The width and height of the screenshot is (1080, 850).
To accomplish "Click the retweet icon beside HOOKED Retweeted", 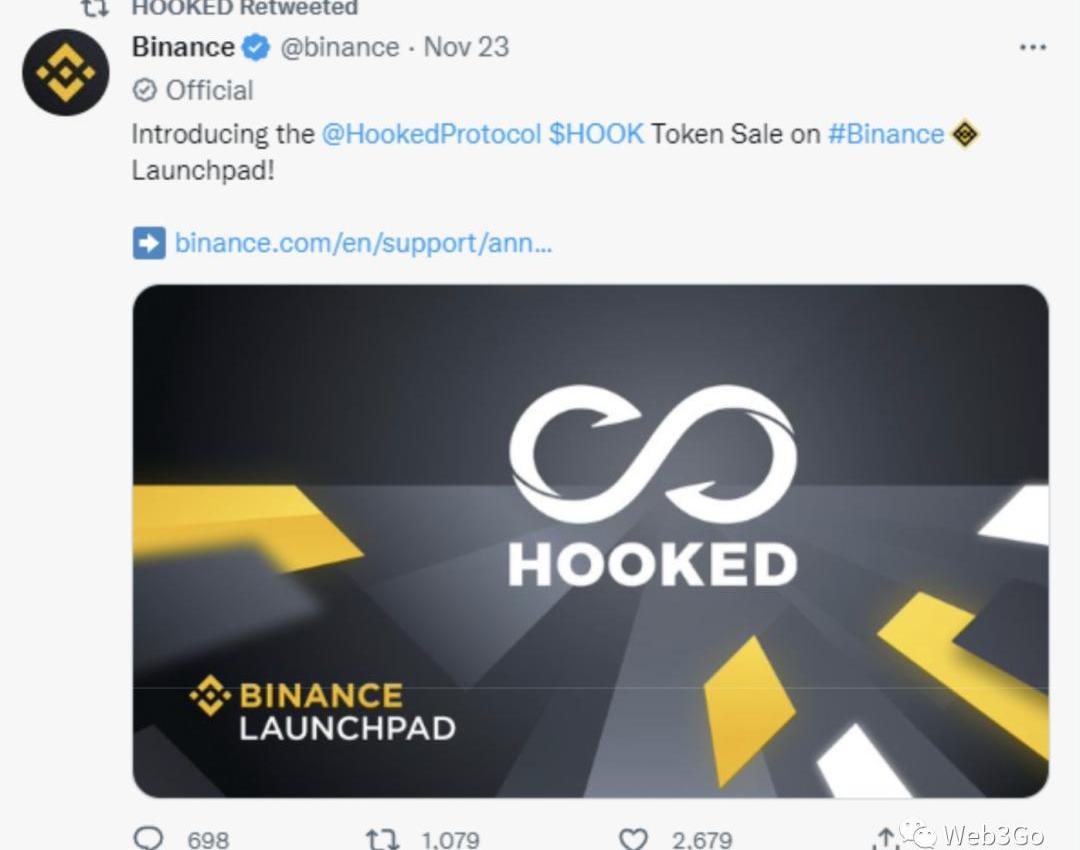I will (x=94, y=8).
